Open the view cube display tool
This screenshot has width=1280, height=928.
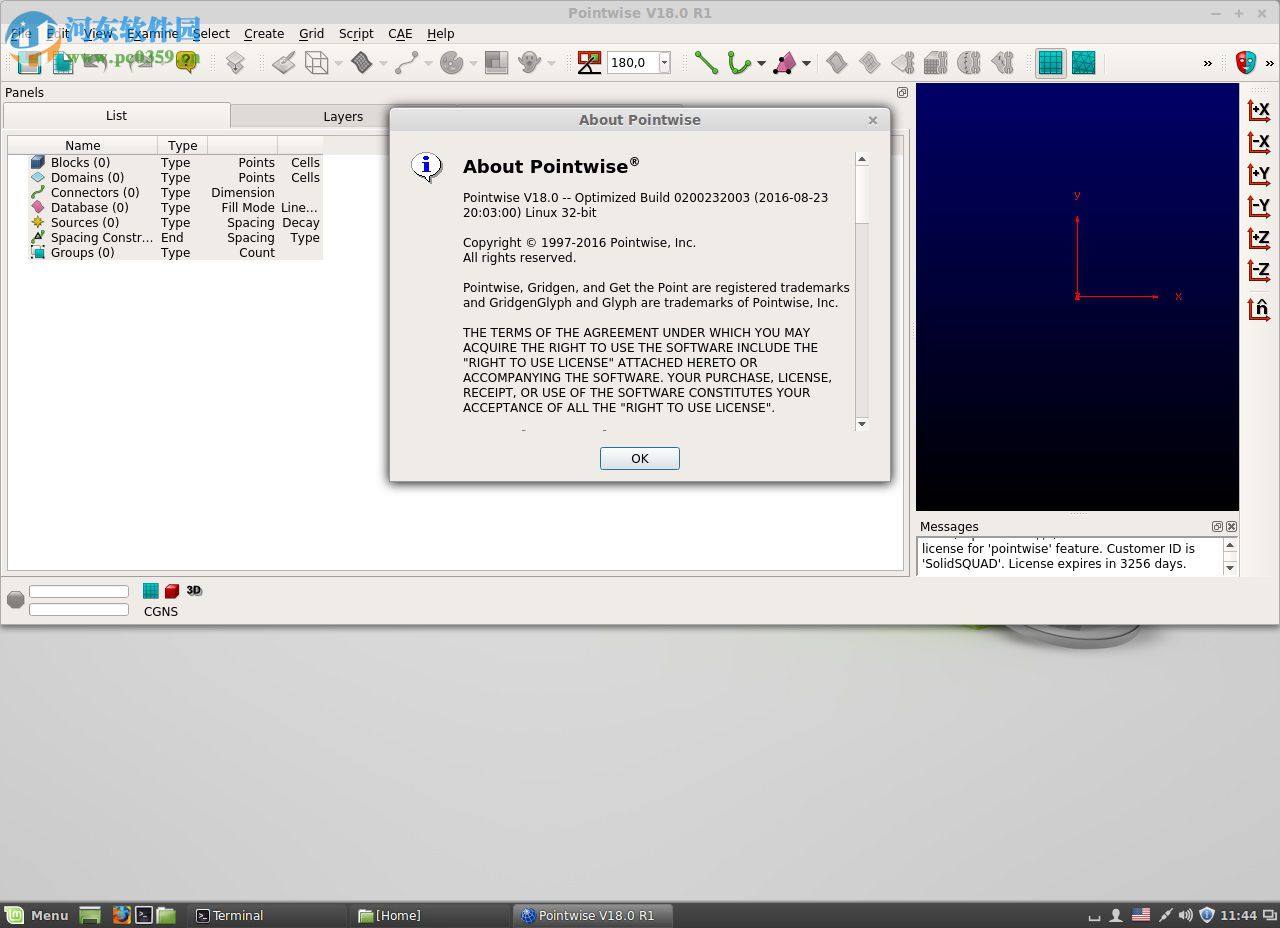coord(314,62)
